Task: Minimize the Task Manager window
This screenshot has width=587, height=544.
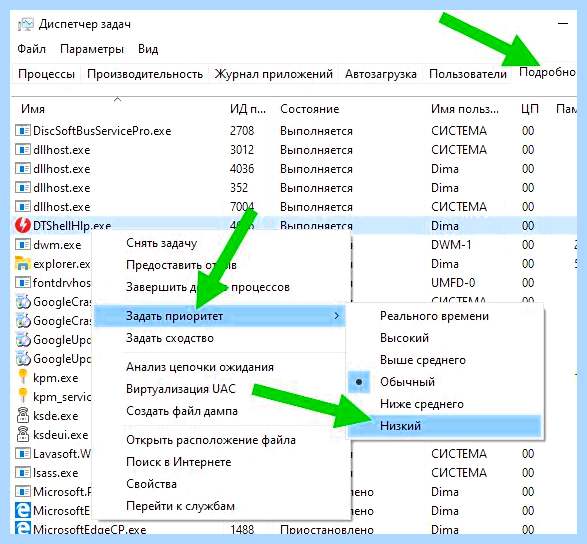Action: (563, 24)
